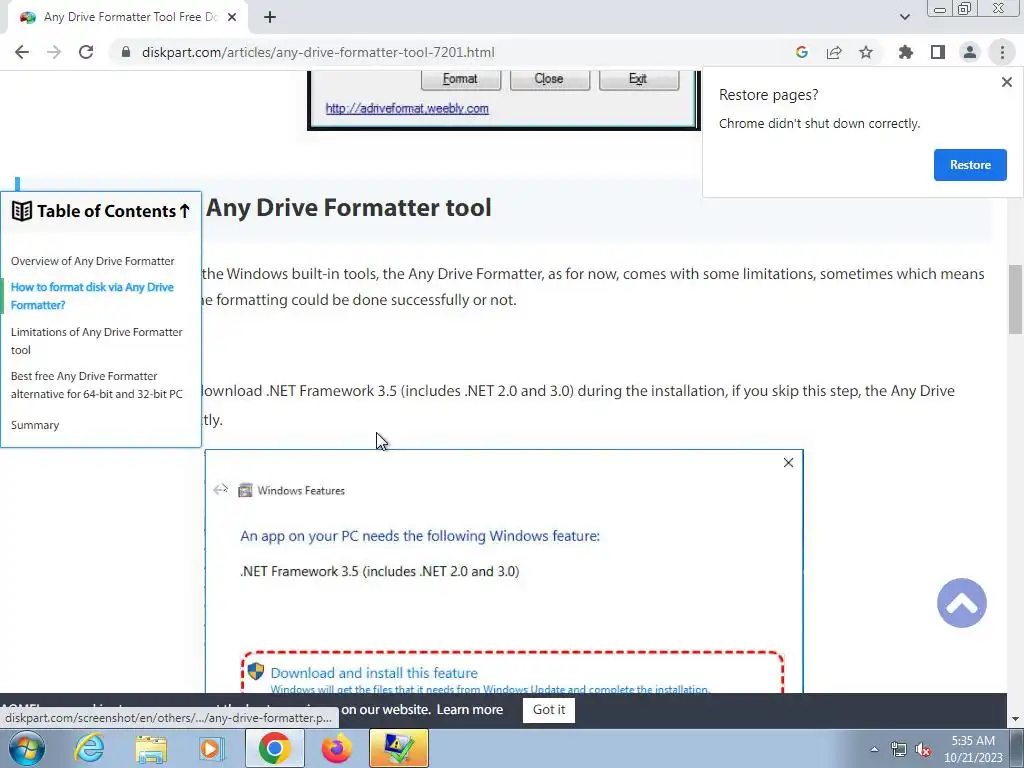View site security lock info

[126, 52]
